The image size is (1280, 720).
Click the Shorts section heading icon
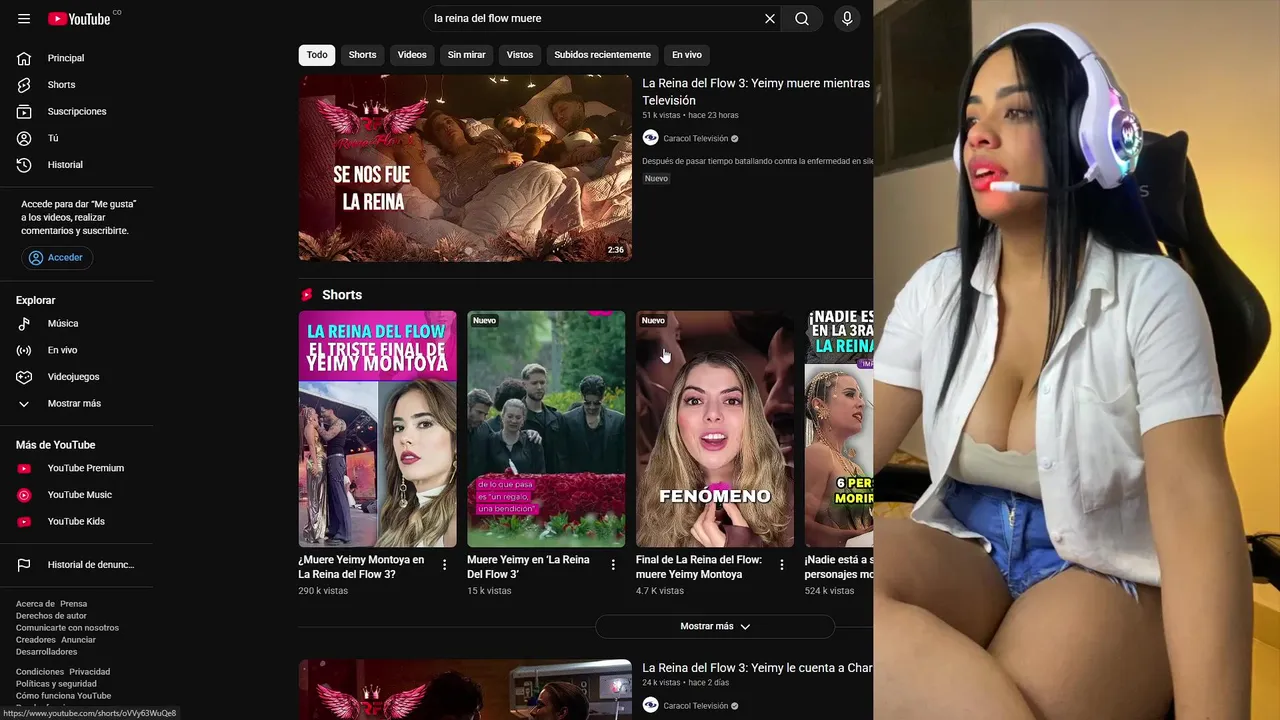tap(307, 295)
